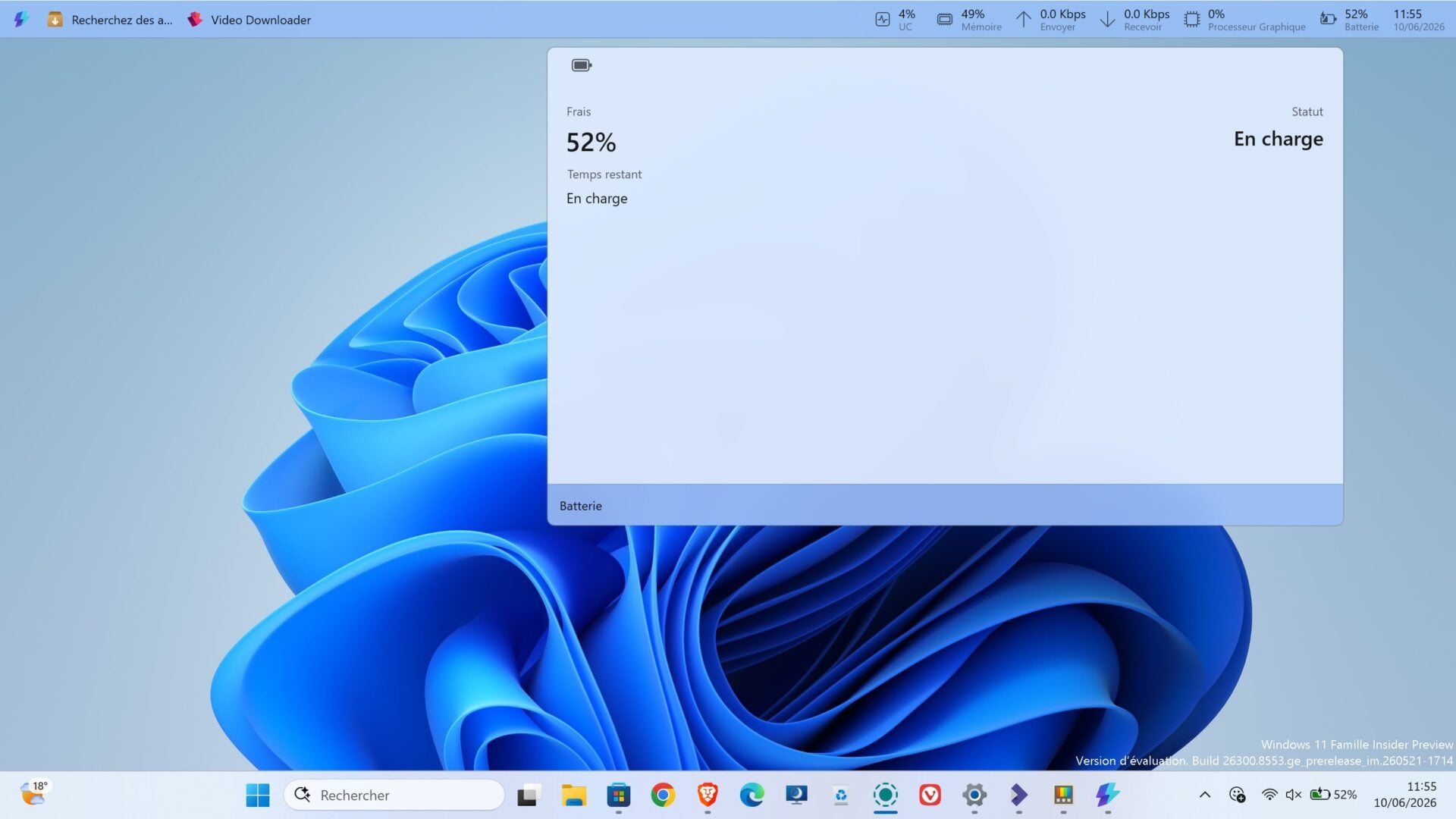Viewport: 1456px width, 819px height.
Task: Click the colorful bars app taskbar icon
Action: [1063, 795]
